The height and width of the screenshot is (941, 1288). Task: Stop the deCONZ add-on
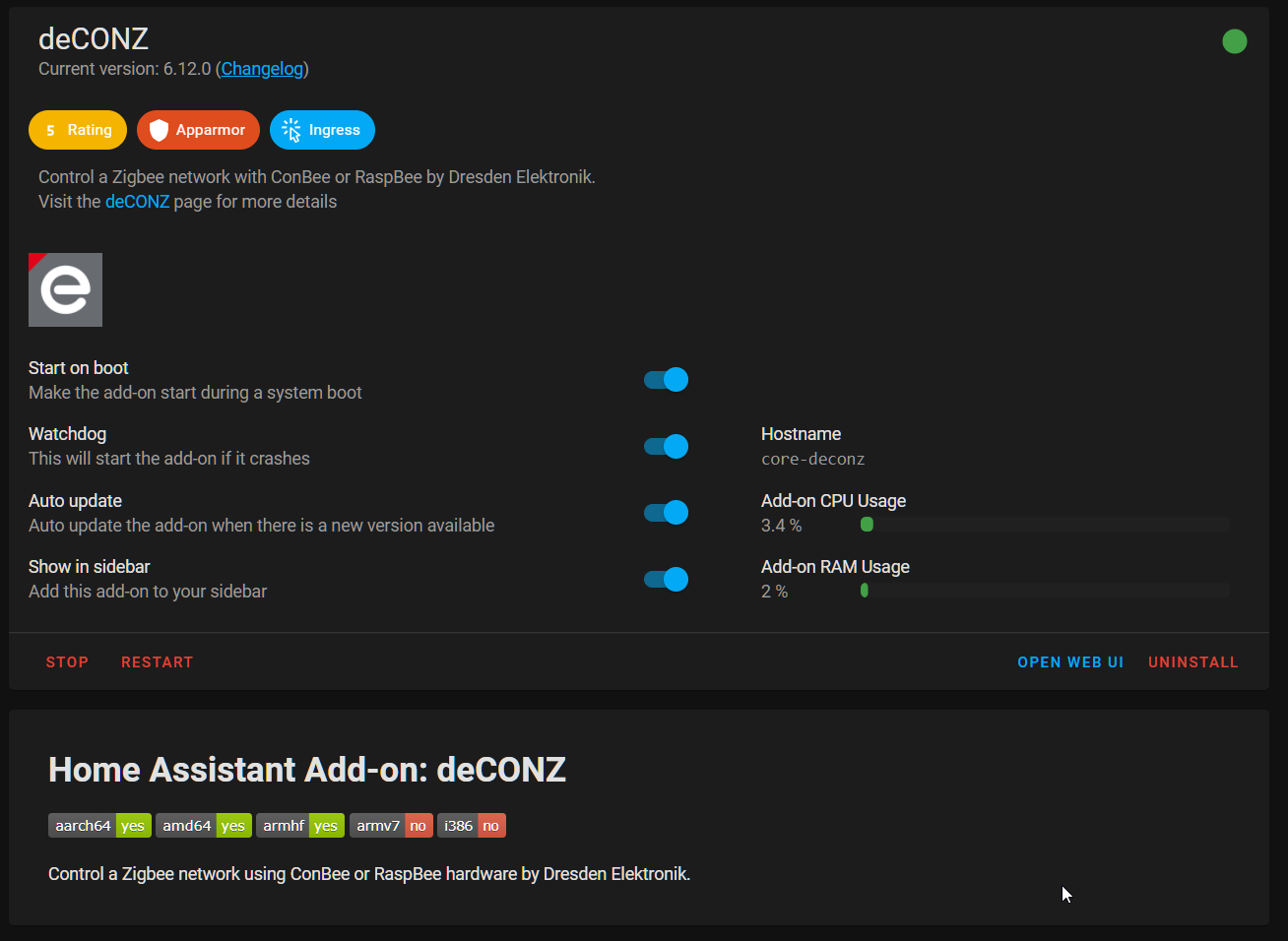click(x=67, y=661)
